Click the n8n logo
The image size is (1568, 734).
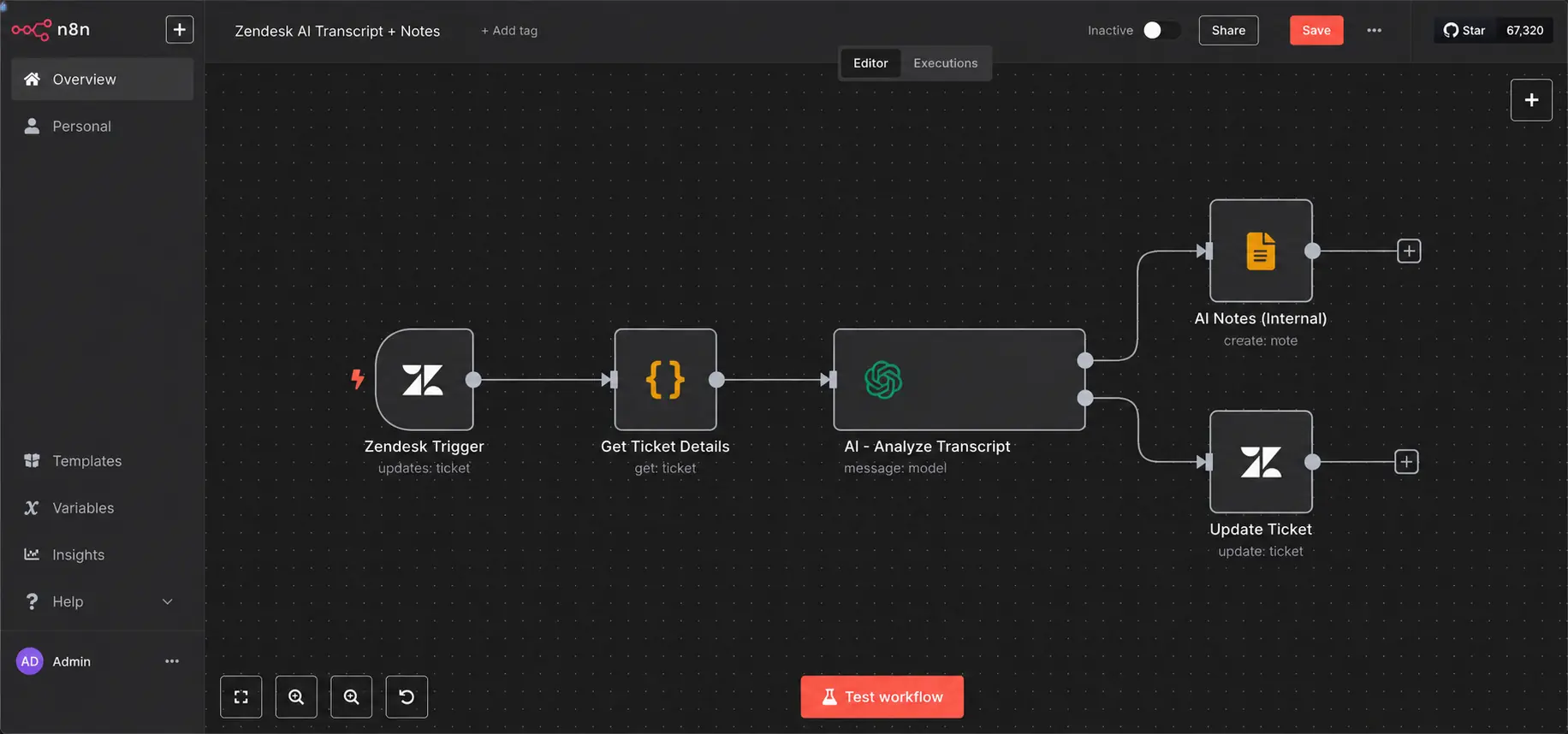50,30
